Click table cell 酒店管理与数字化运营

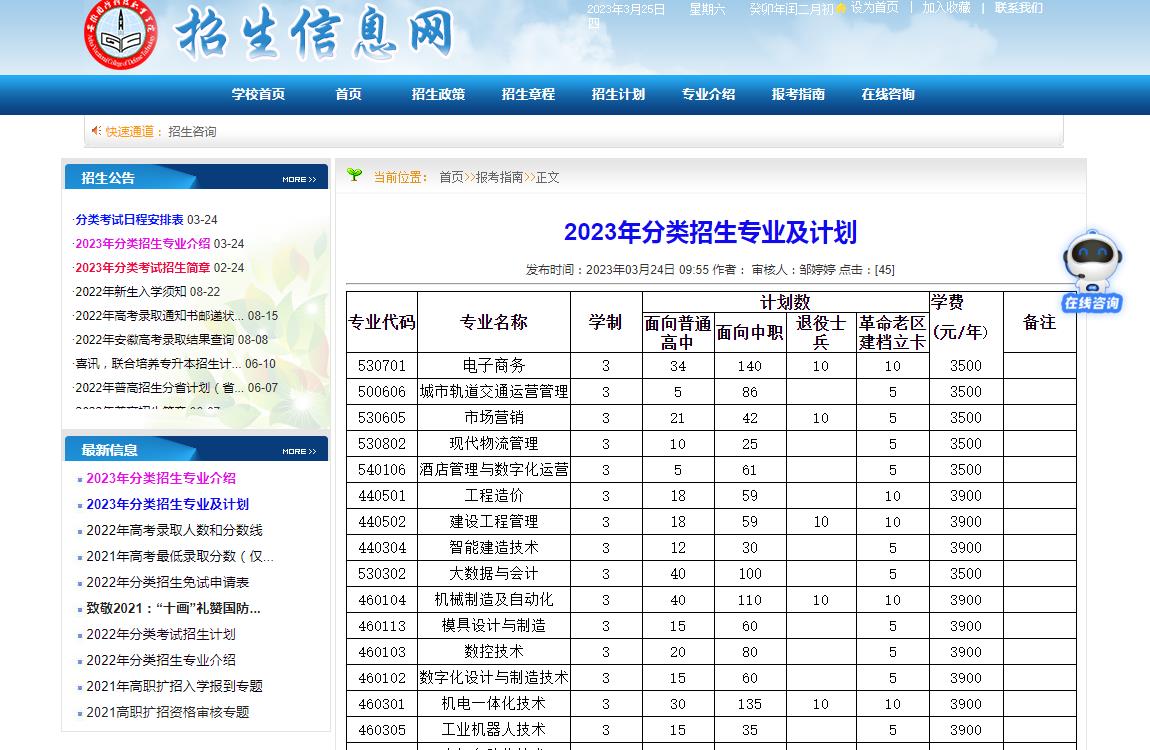point(494,469)
